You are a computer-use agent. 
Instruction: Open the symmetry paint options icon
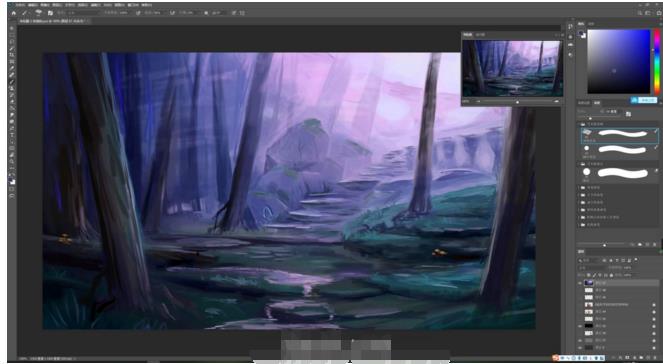[x=242, y=13]
